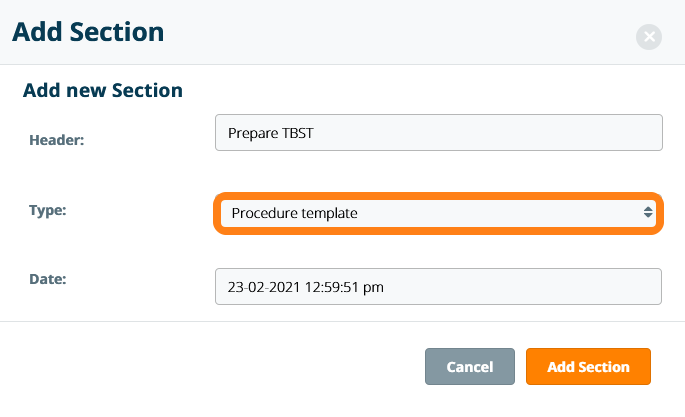
Task: Click the "Add new Section" heading
Action: click(103, 91)
